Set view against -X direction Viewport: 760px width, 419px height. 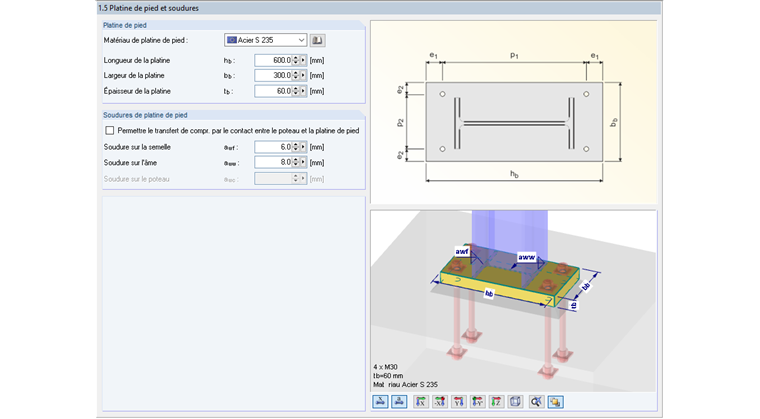pyautogui.click(x=440, y=402)
